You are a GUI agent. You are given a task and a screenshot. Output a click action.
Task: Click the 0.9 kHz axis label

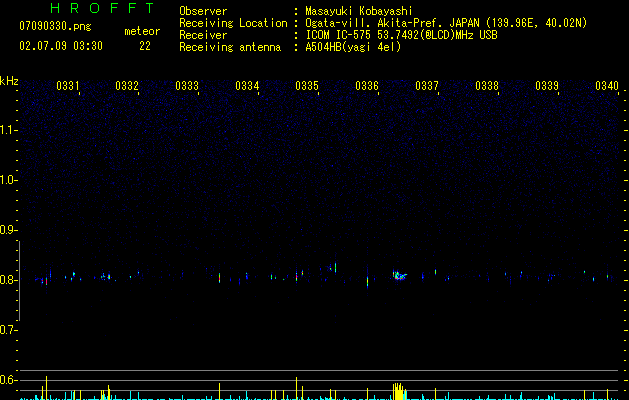[8, 230]
